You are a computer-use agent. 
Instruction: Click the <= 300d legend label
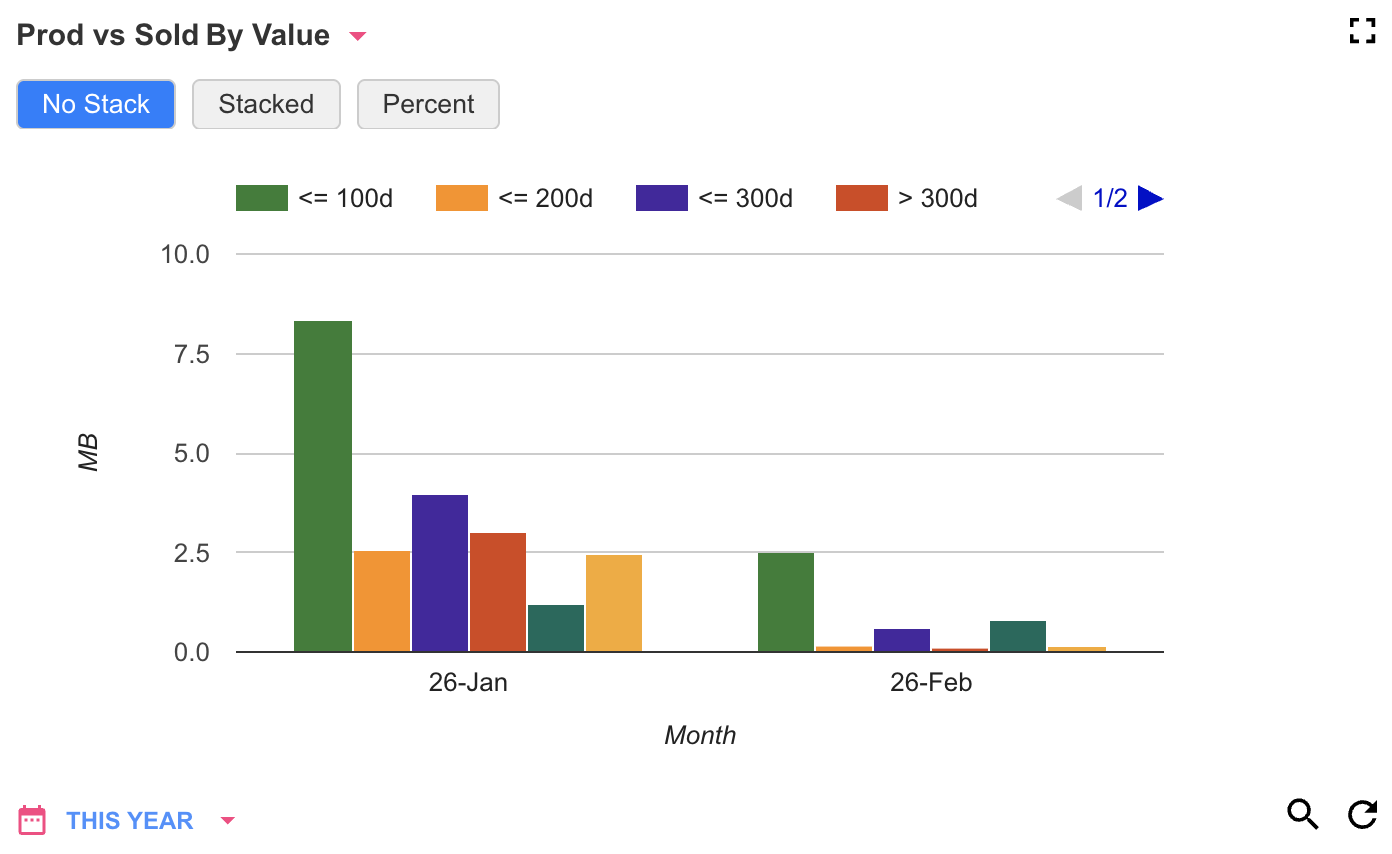(x=745, y=198)
